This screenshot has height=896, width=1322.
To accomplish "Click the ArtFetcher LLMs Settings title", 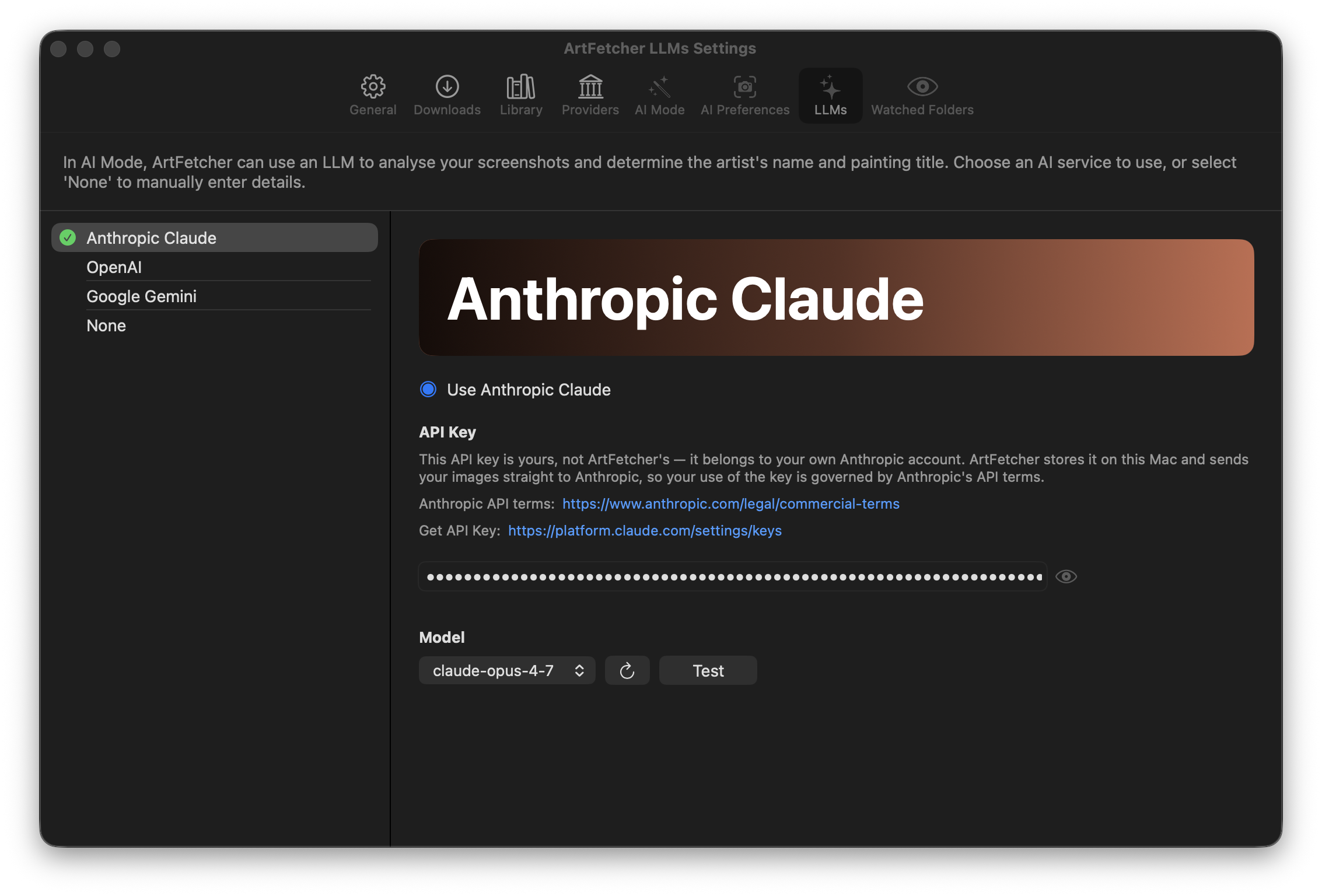I will (660, 48).
